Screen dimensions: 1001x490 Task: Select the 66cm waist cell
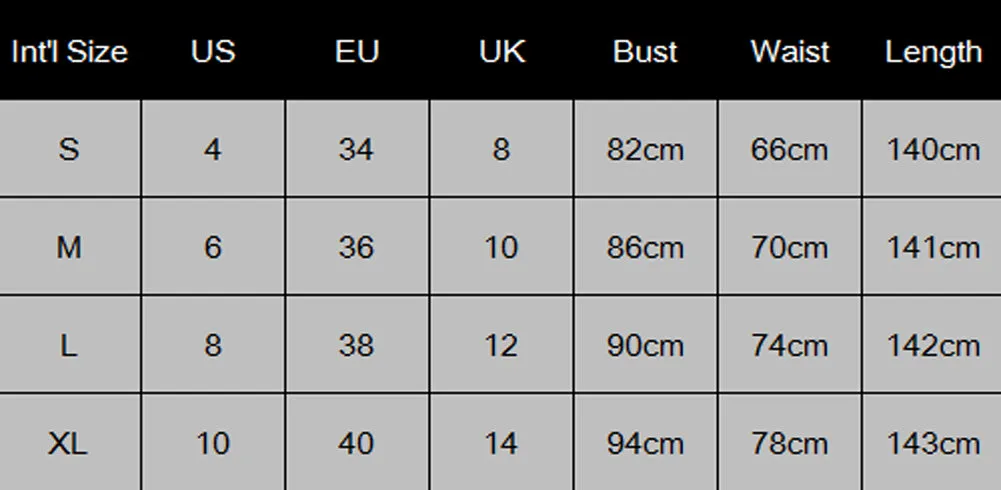pyautogui.click(x=790, y=149)
